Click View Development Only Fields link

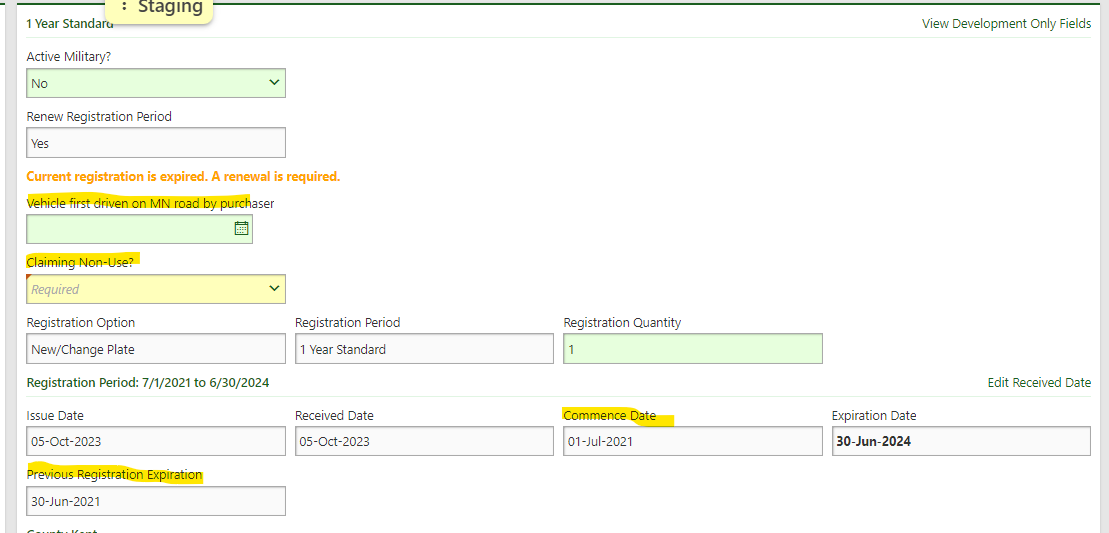click(1006, 23)
